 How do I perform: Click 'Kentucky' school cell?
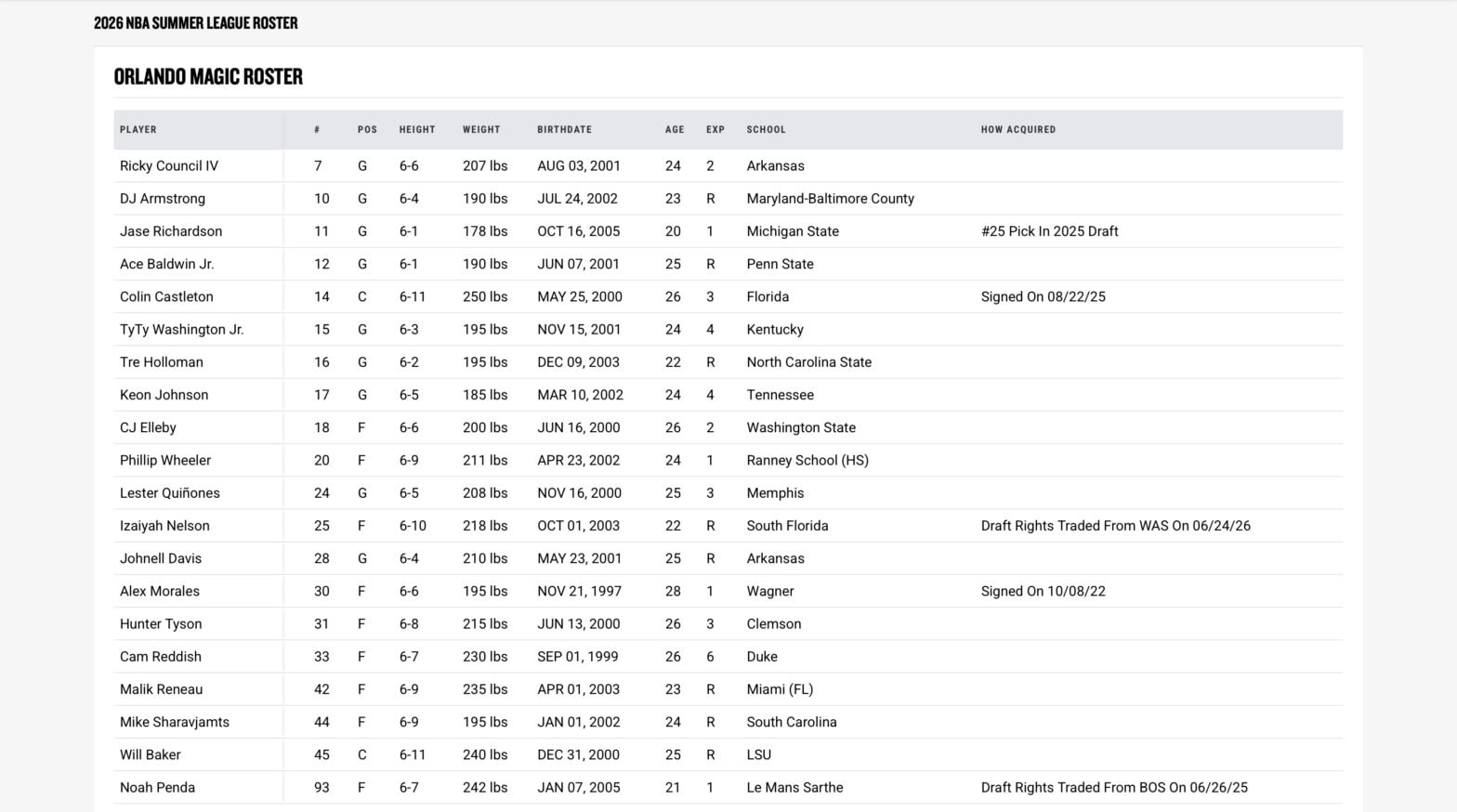point(775,329)
